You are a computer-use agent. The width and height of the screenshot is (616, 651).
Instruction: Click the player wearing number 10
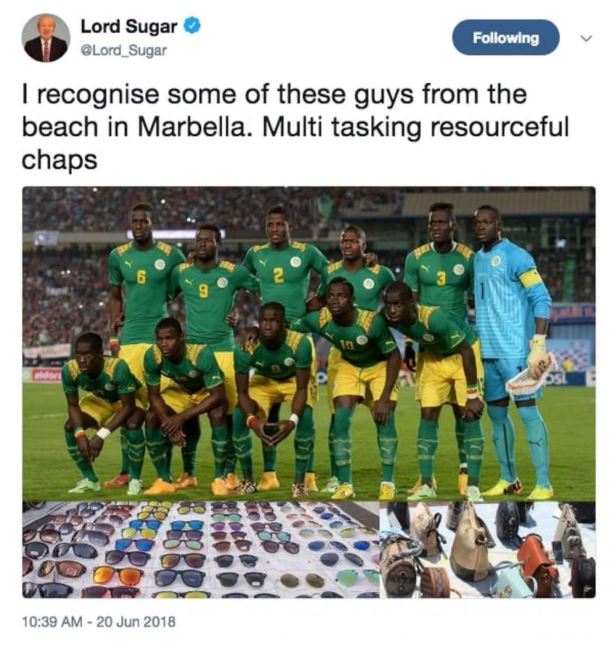click(x=353, y=374)
